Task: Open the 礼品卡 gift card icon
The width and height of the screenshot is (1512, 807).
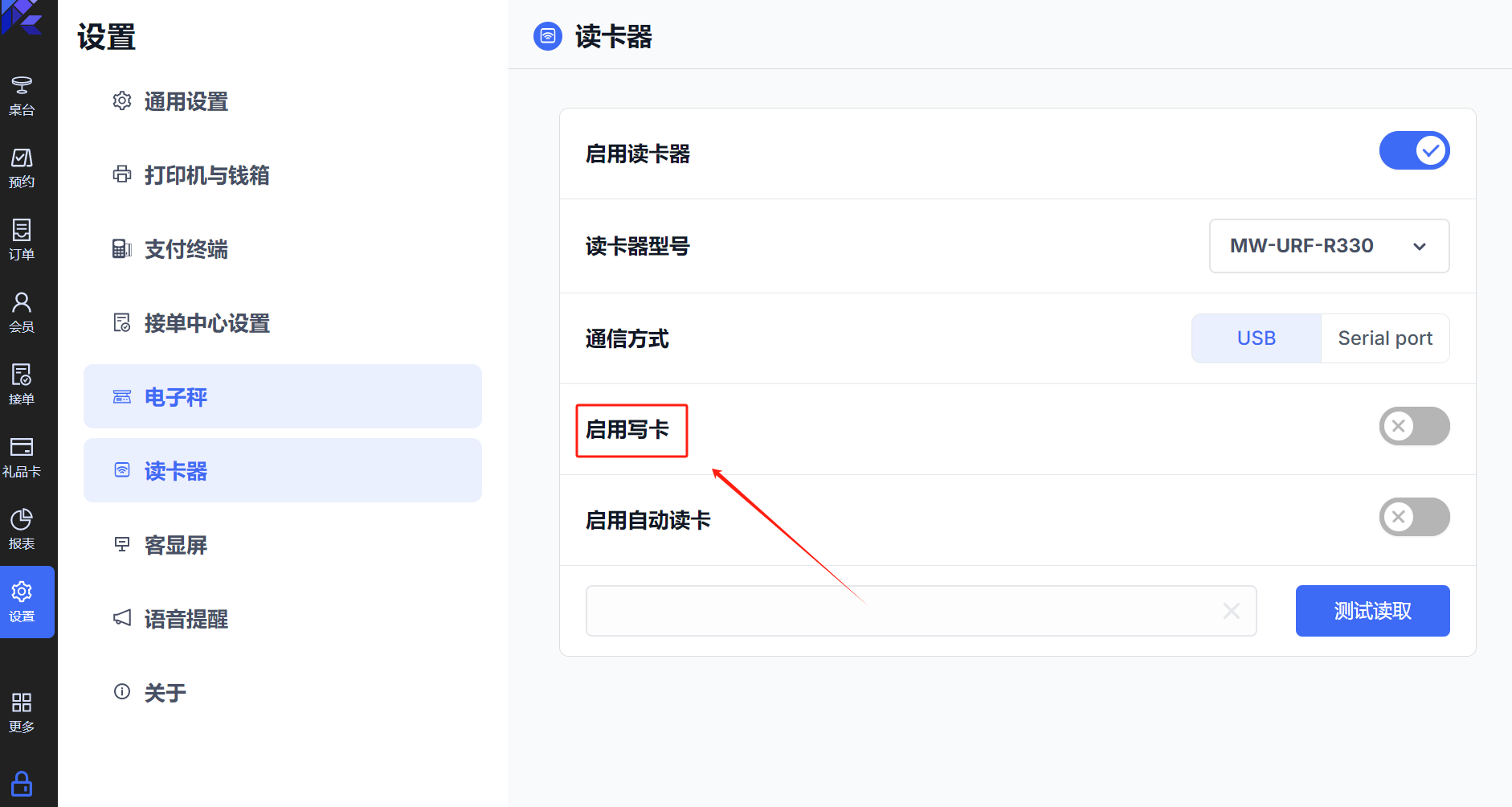Action: pos(22,458)
